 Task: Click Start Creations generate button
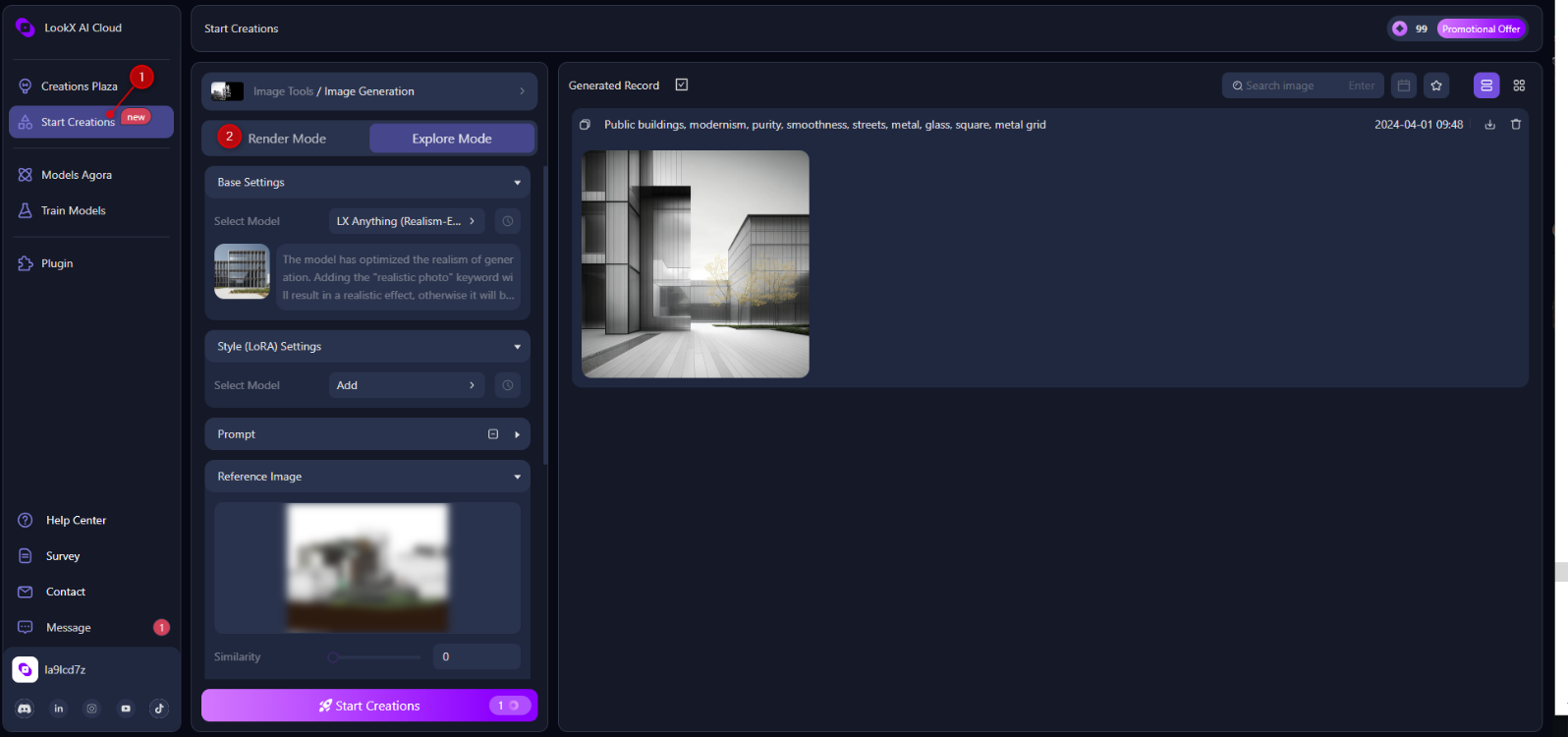(x=369, y=706)
